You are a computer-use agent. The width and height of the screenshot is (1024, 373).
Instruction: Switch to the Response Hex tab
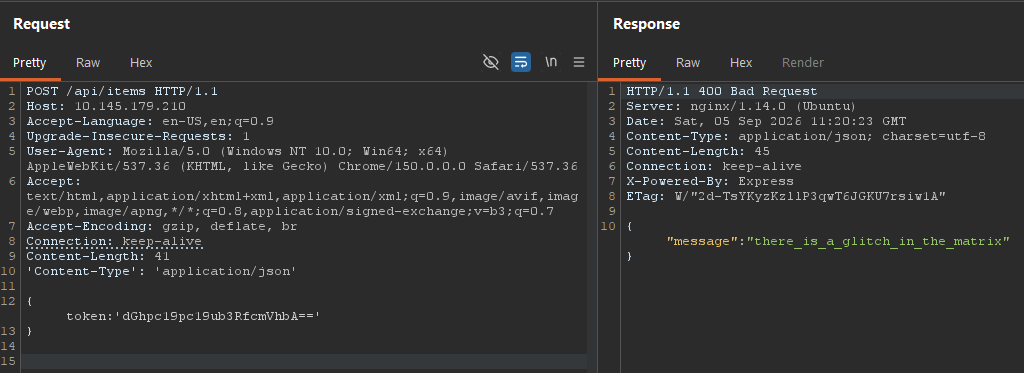click(741, 63)
